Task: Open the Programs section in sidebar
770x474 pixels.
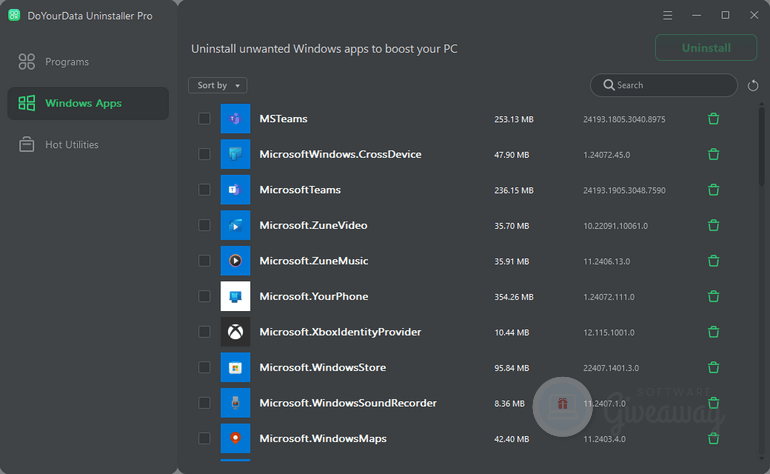Action: point(88,62)
